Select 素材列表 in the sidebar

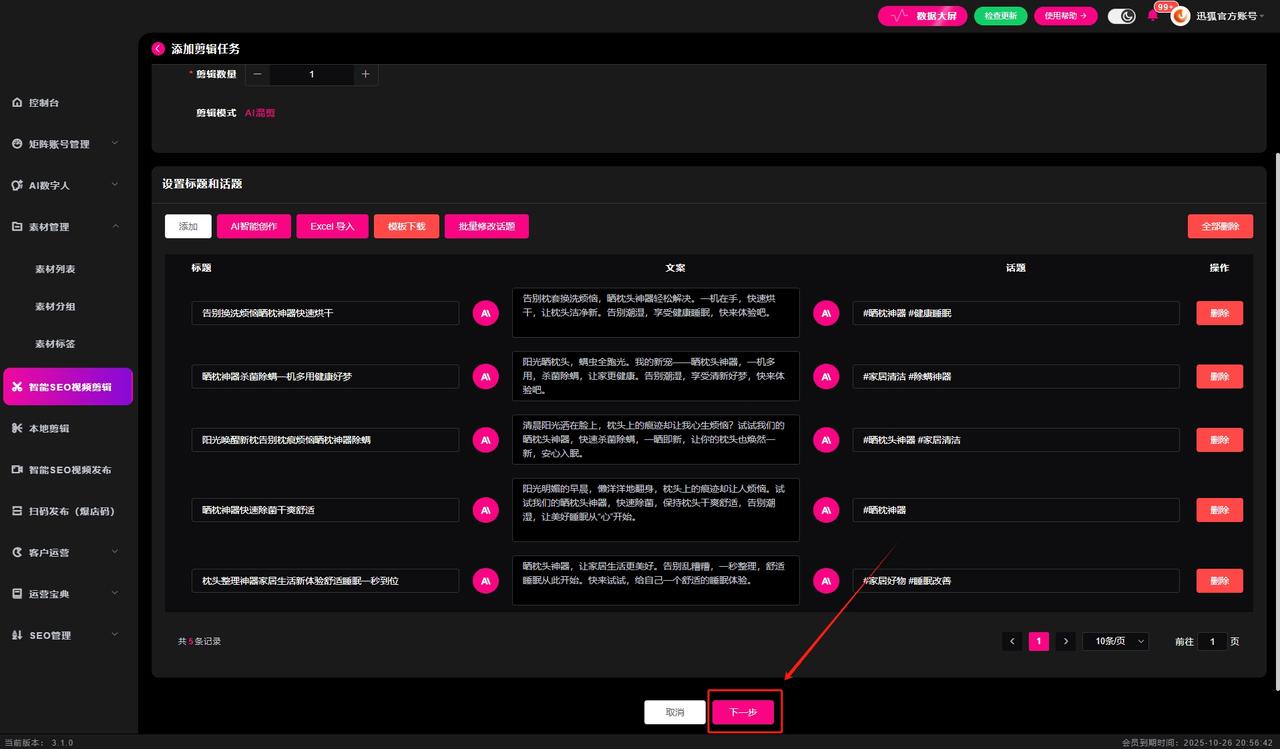[55, 269]
